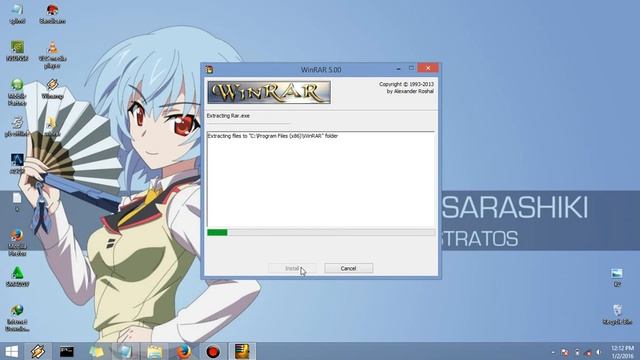This screenshot has height=360, width=640.
Task: Click the WinRAR logo banner
Action: pos(269,92)
